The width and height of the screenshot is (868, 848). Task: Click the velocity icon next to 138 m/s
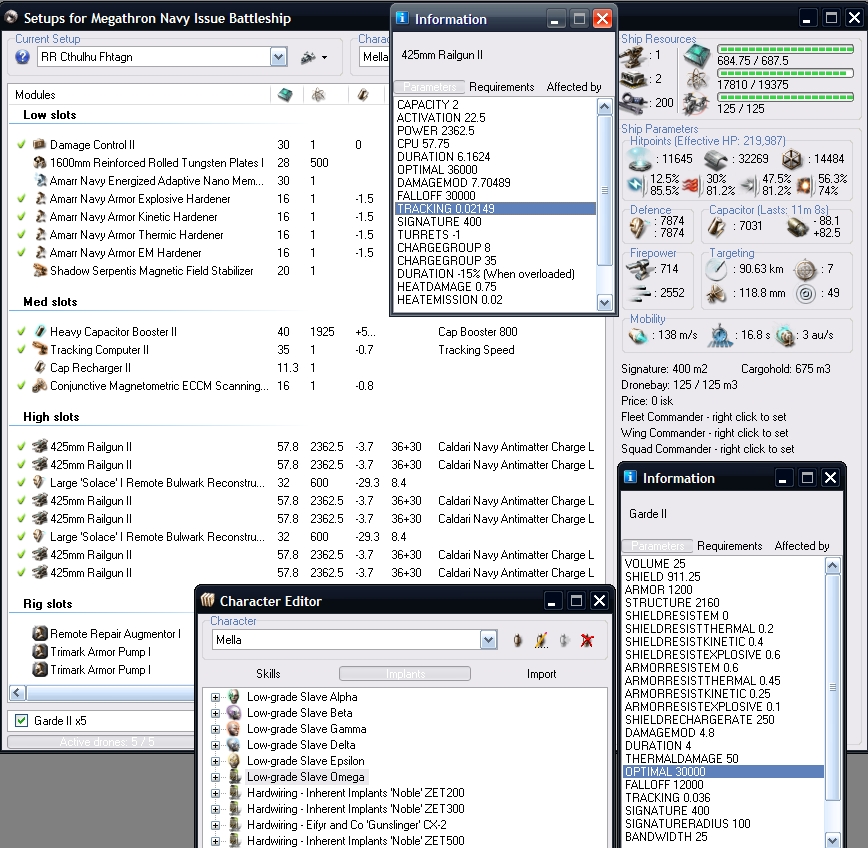(638, 335)
